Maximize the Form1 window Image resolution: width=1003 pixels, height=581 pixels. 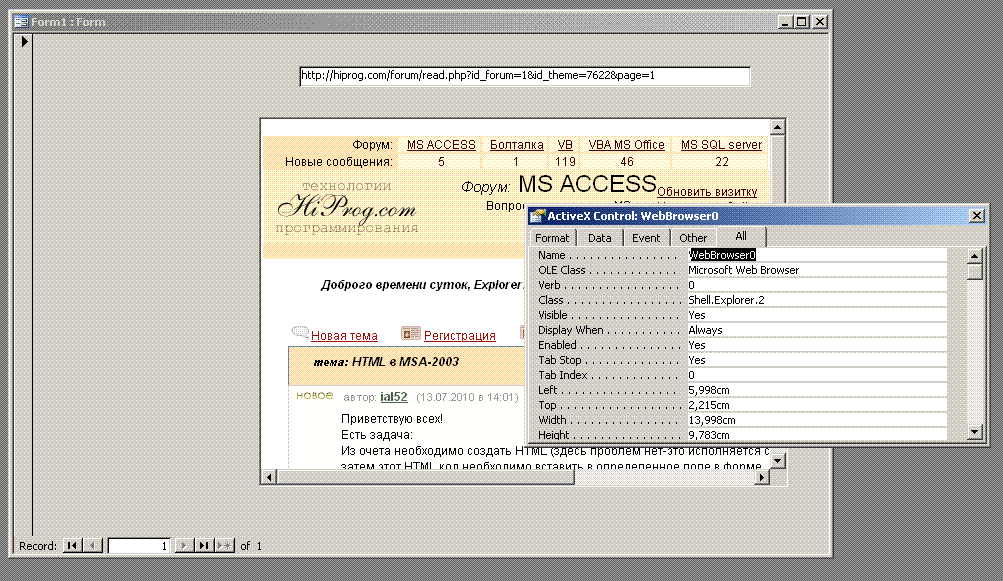[802, 22]
